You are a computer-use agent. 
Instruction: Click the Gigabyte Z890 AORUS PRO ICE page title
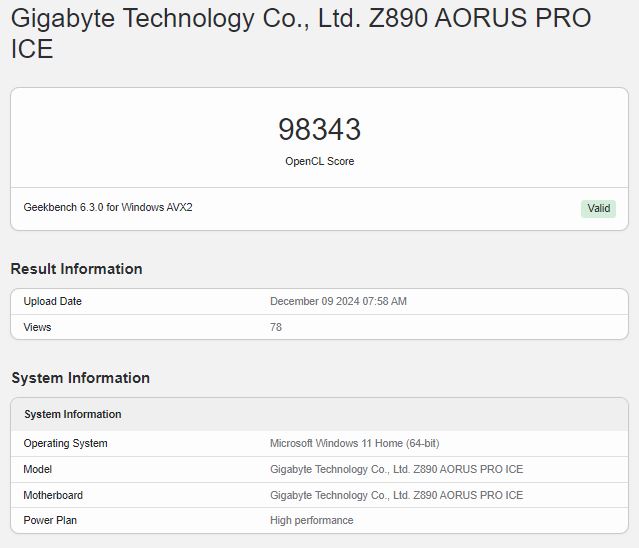pyautogui.click(x=301, y=33)
